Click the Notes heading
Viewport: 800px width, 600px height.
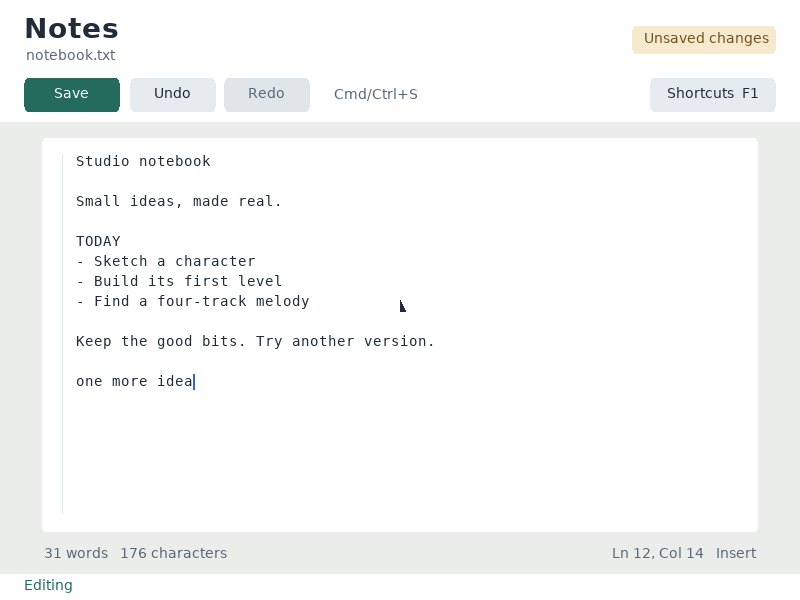71,29
